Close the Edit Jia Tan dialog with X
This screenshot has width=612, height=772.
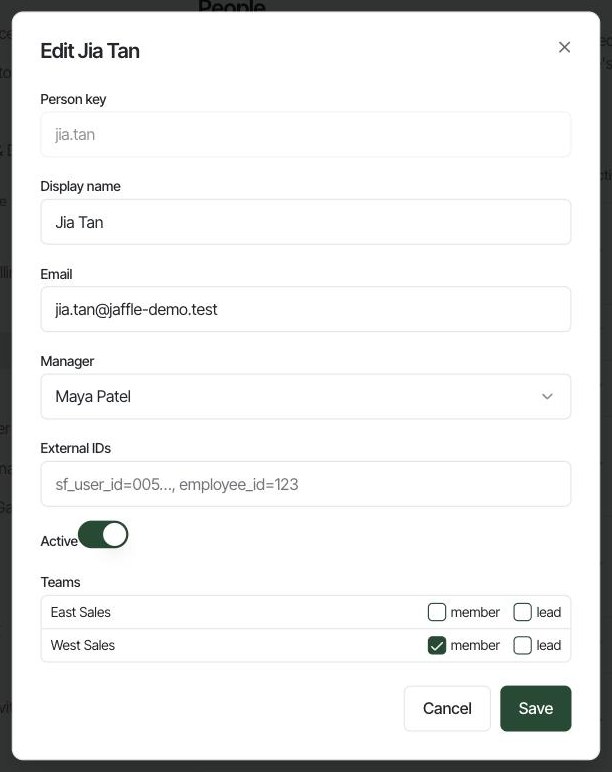[x=564, y=47]
